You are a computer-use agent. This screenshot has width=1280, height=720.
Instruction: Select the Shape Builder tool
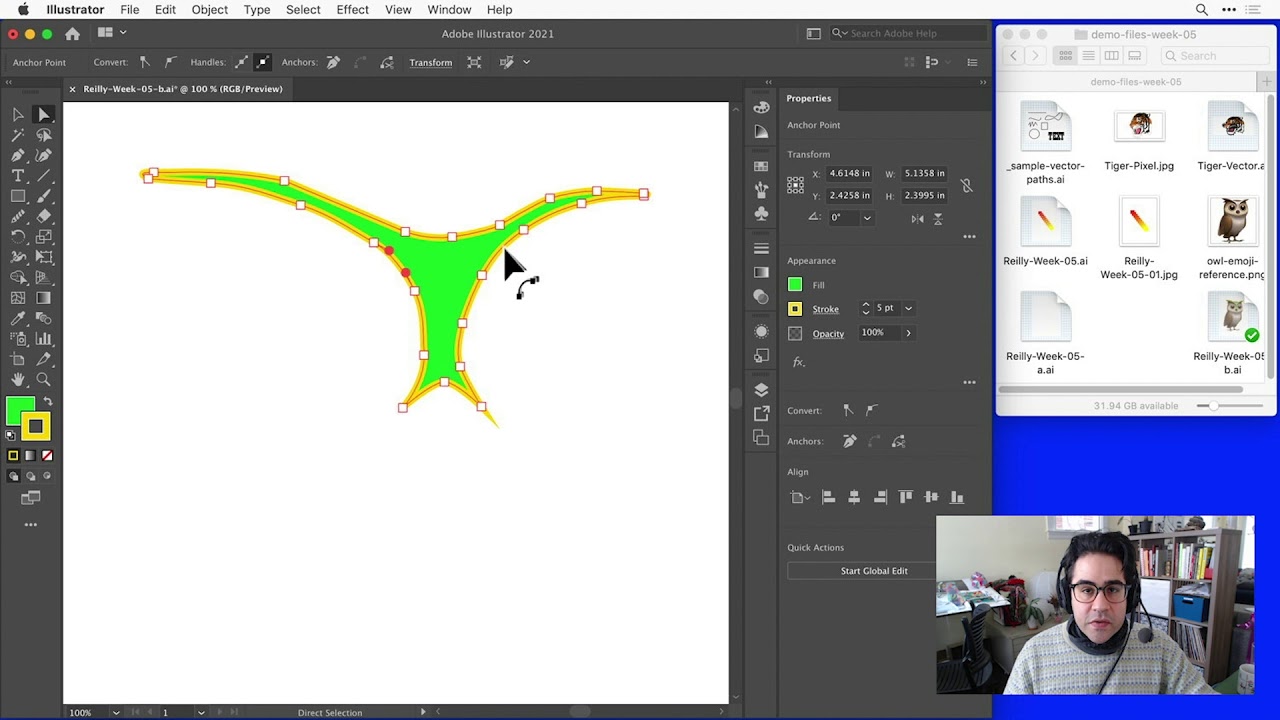pyautogui.click(x=18, y=277)
